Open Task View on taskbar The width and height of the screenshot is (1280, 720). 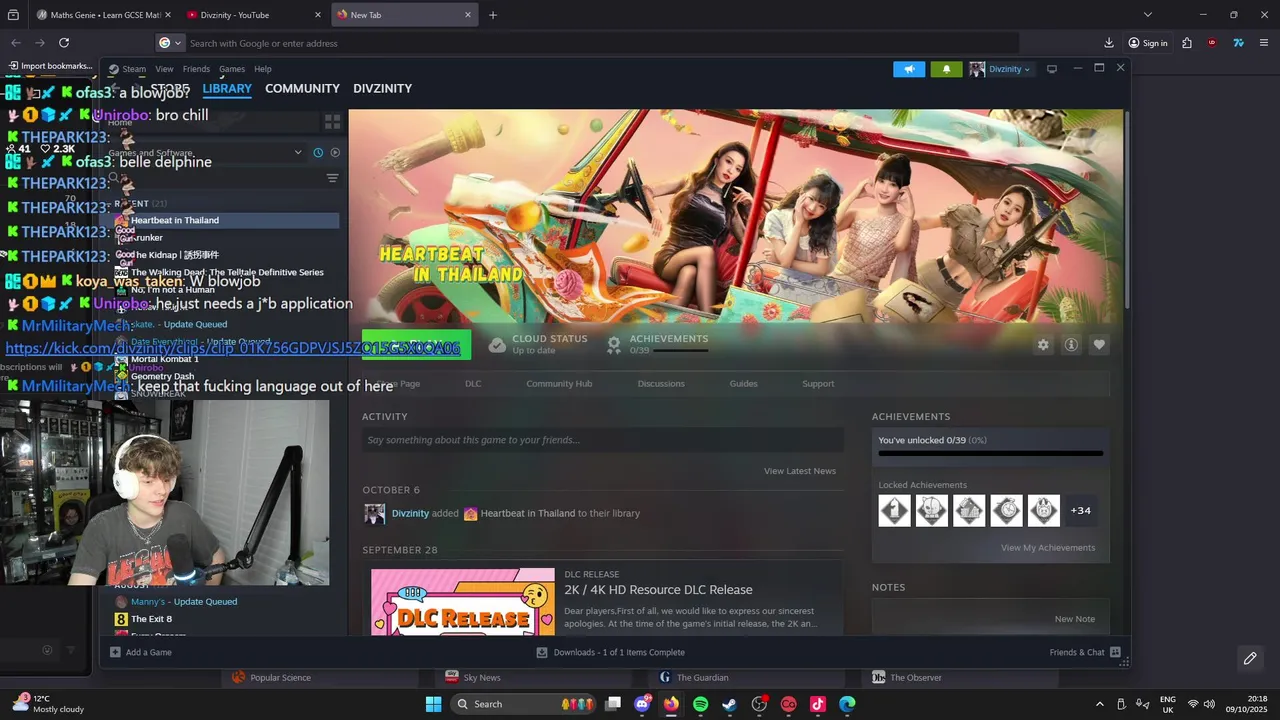tap(613, 704)
